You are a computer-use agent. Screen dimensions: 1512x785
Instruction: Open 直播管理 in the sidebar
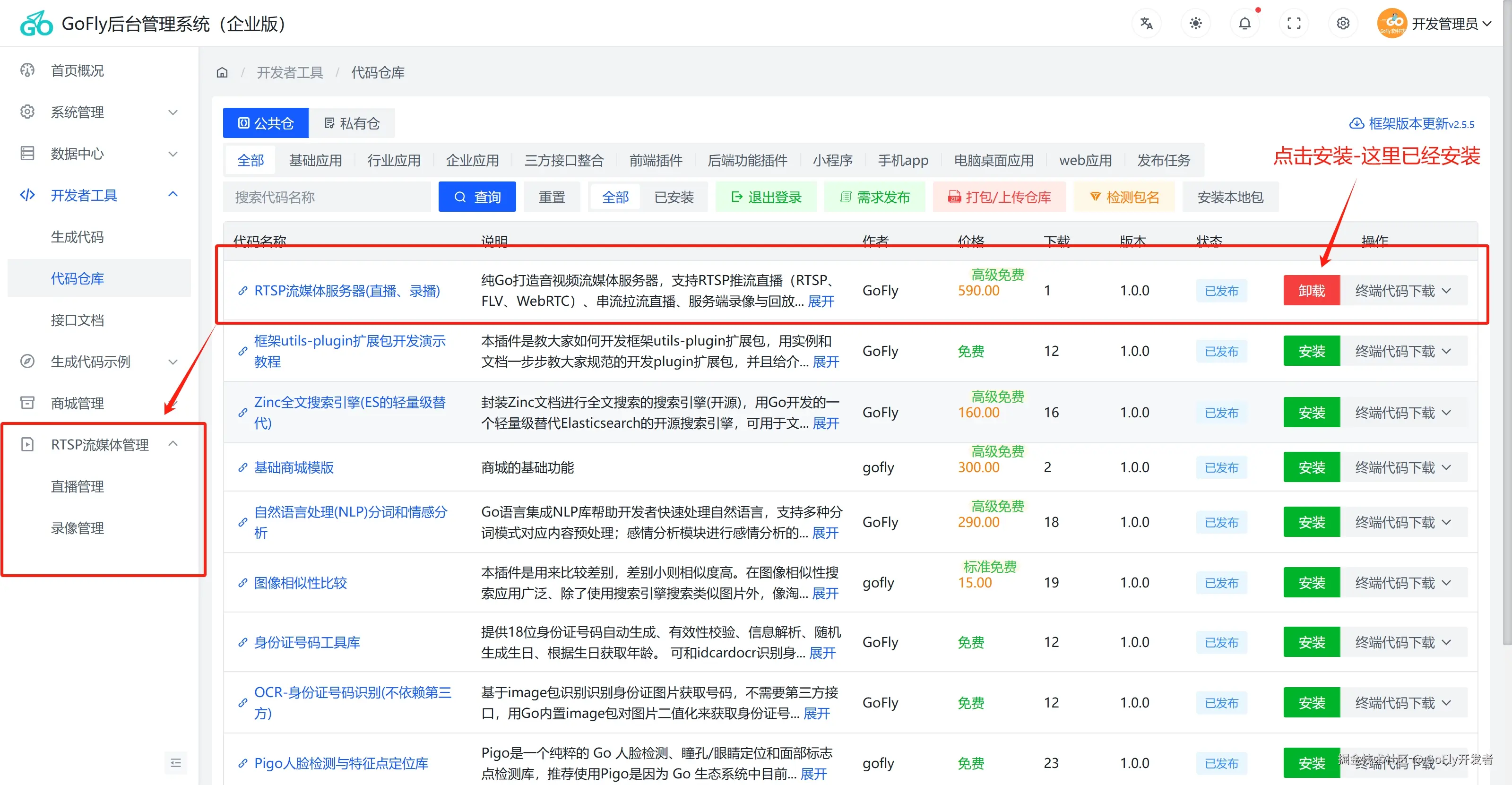pos(78,486)
